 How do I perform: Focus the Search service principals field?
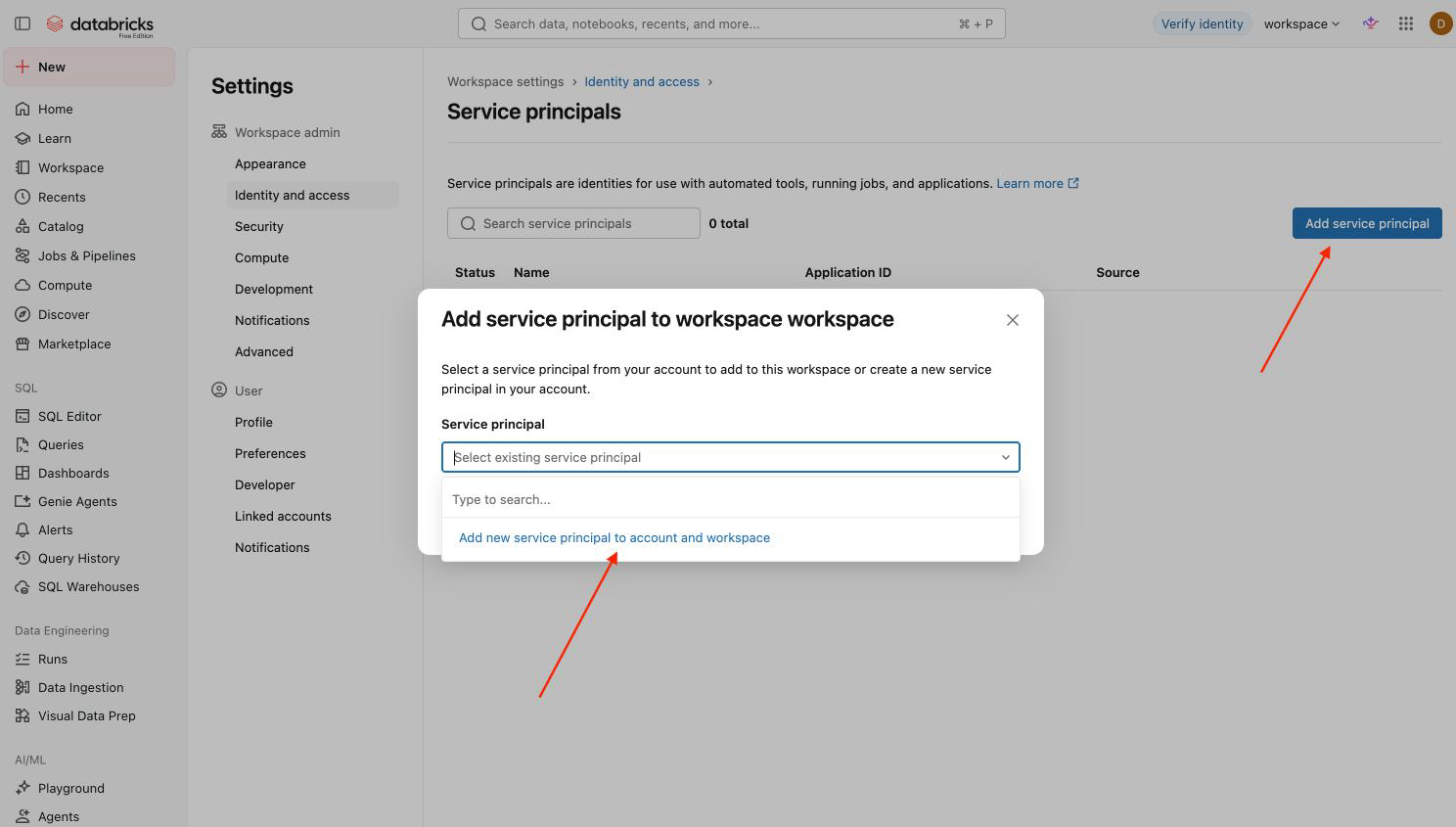[573, 223]
